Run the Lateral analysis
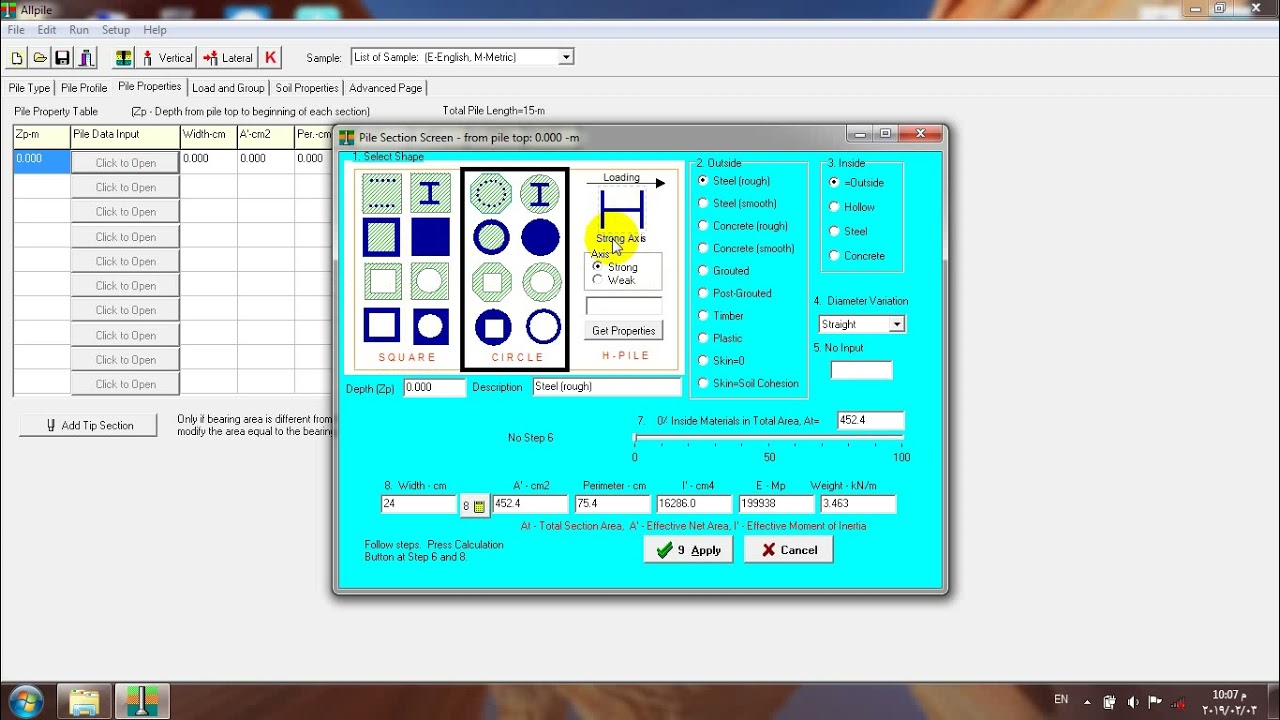 [x=228, y=58]
